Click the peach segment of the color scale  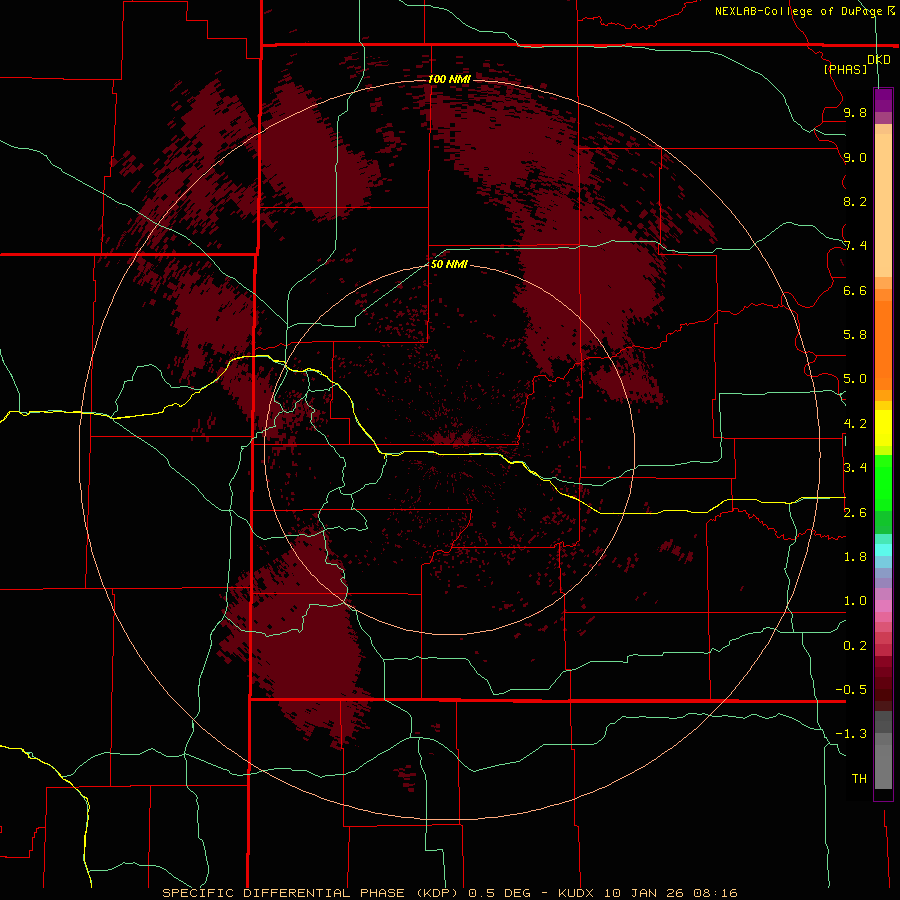[x=883, y=205]
